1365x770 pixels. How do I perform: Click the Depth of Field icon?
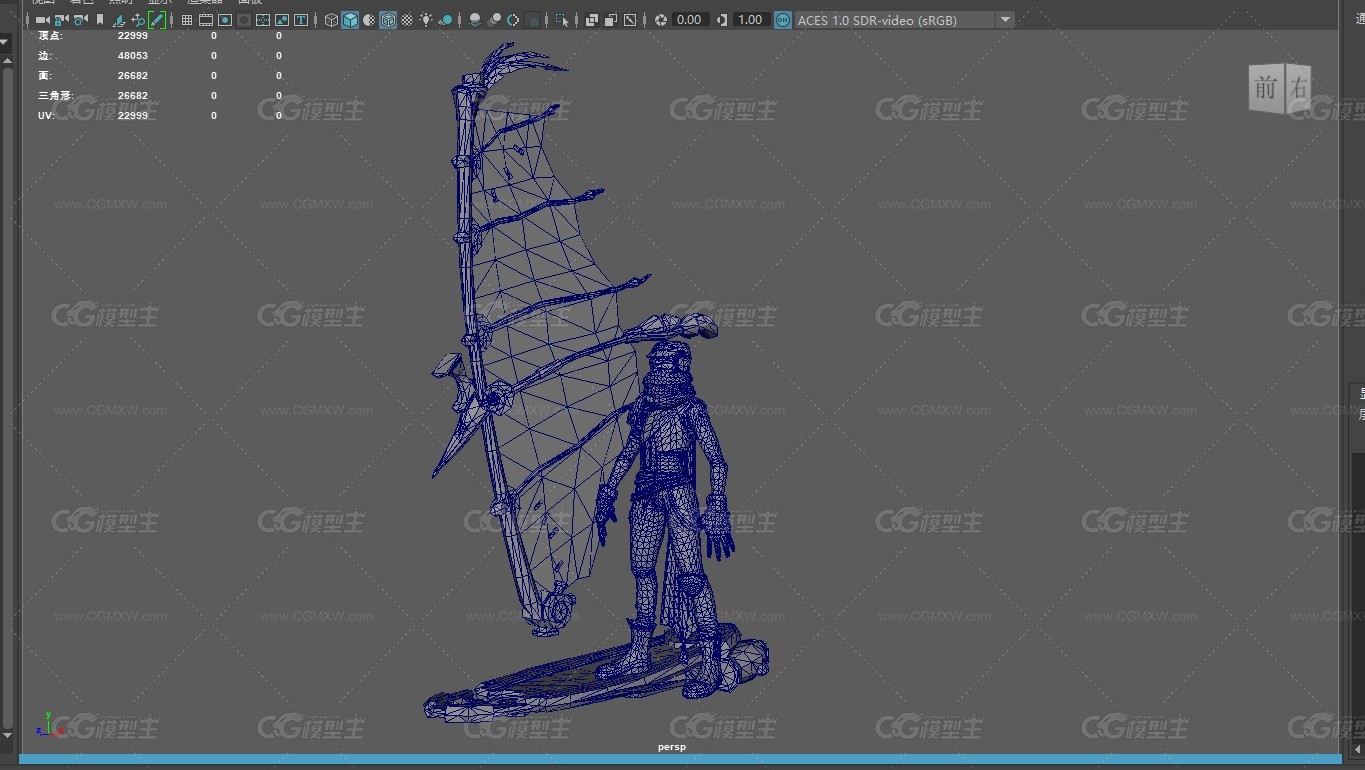pos(532,20)
